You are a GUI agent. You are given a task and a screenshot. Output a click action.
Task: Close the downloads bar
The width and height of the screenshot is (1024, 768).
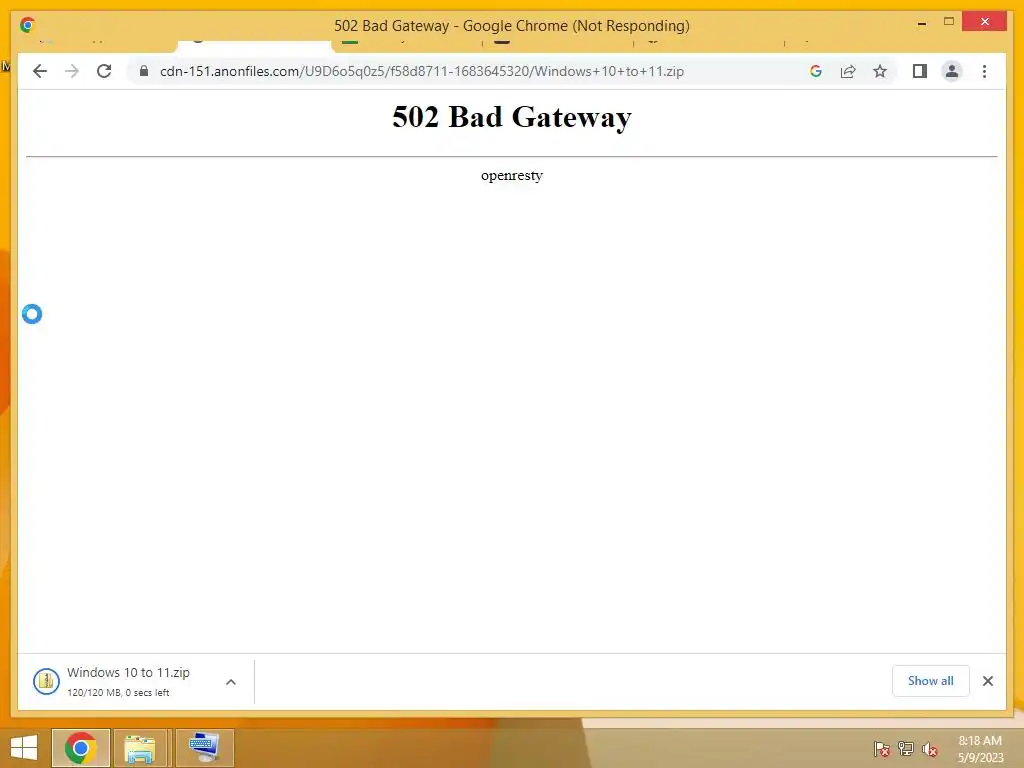click(x=987, y=681)
